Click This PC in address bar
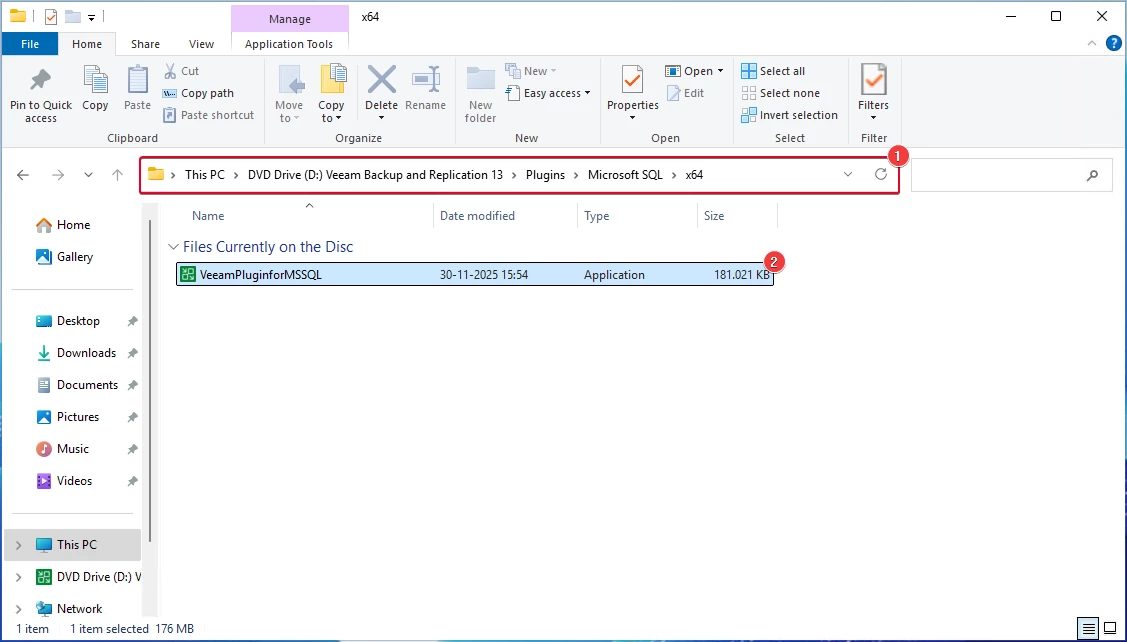The image size is (1127, 642). 205,175
